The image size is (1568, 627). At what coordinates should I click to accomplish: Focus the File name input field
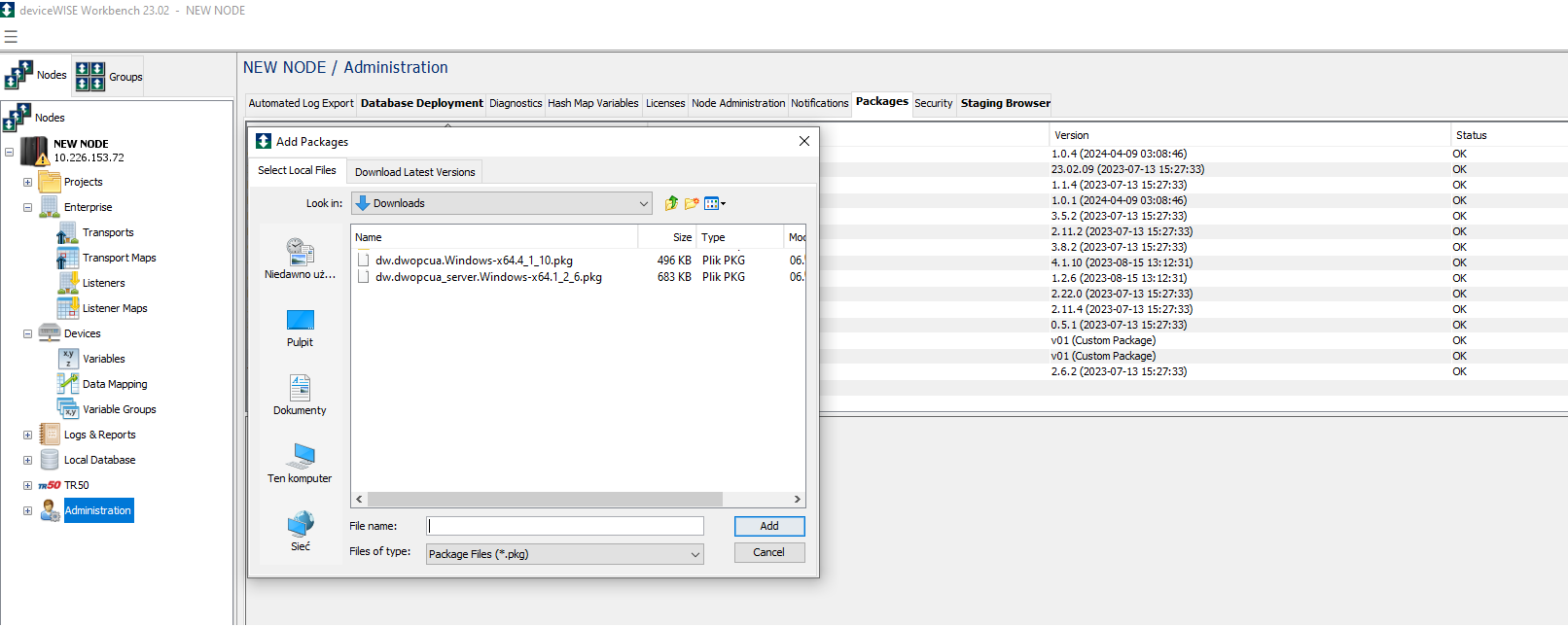(x=565, y=526)
